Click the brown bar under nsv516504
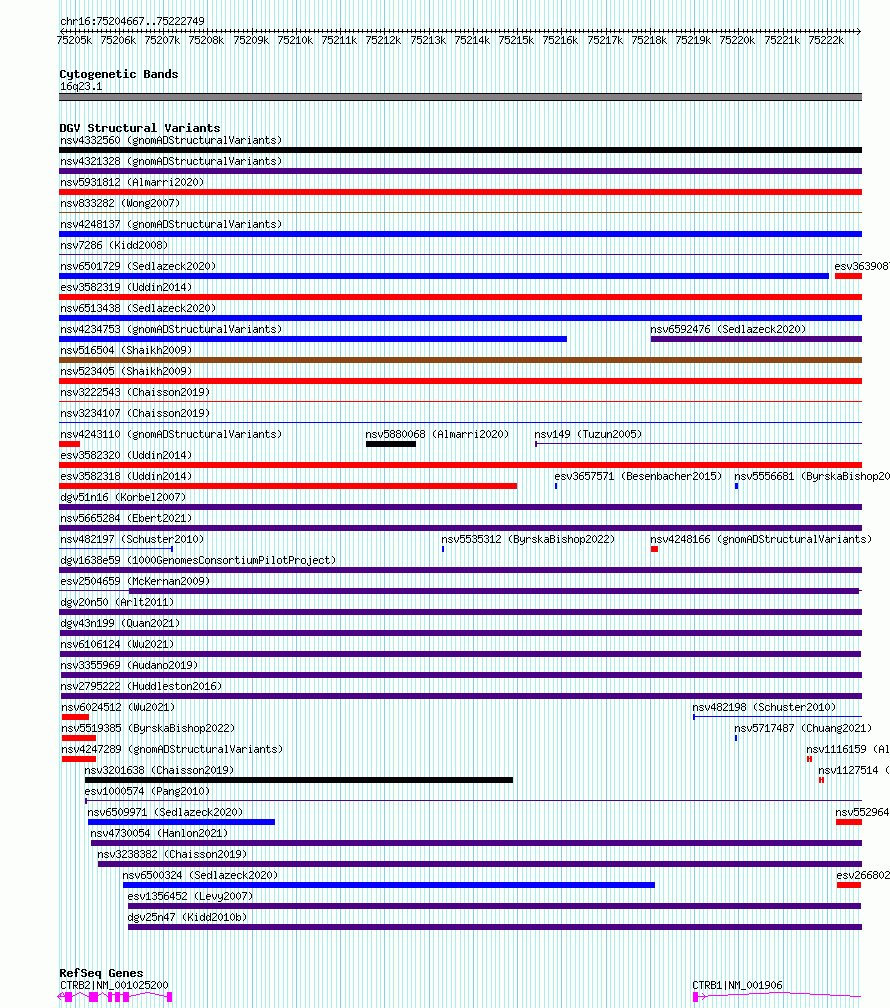 tap(460, 360)
